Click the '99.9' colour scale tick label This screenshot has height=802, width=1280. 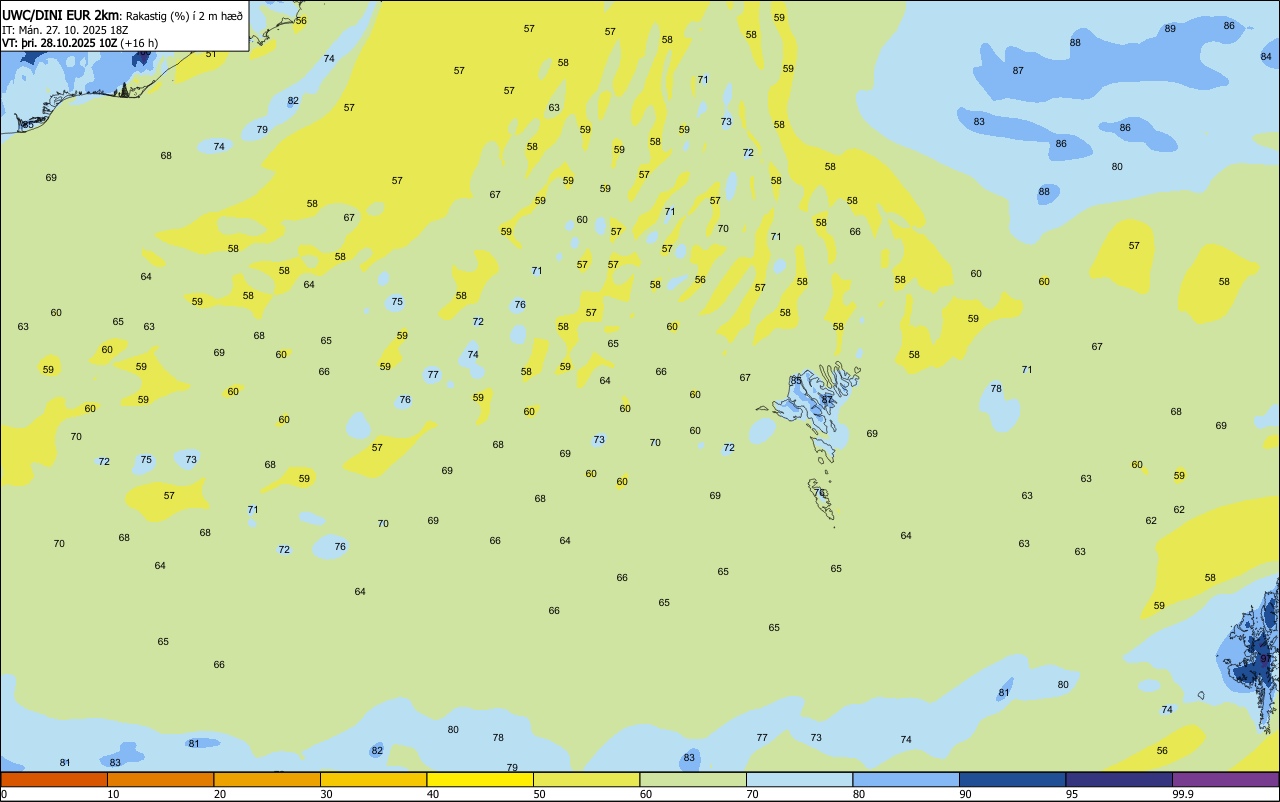pyautogui.click(x=1183, y=794)
